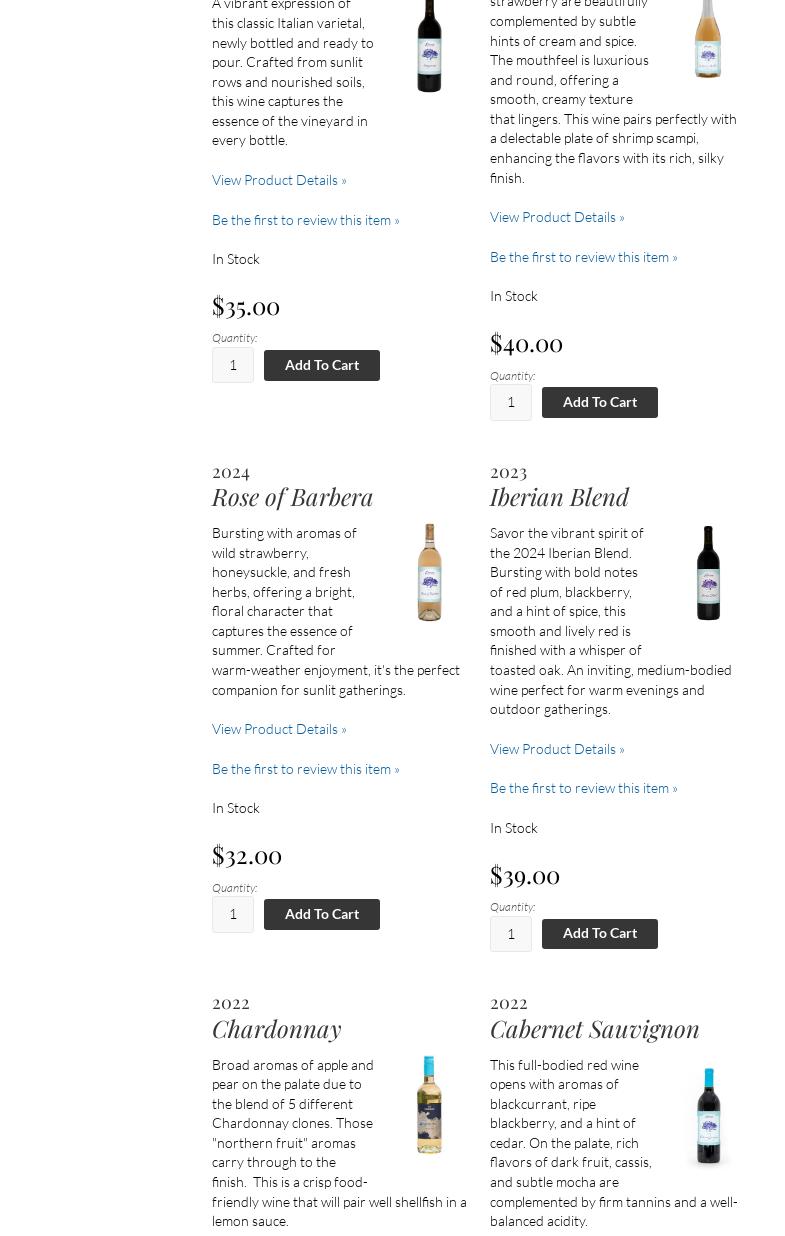Click the Iberian Blend bottle image
This screenshot has height=1236, width=785.
(708, 573)
